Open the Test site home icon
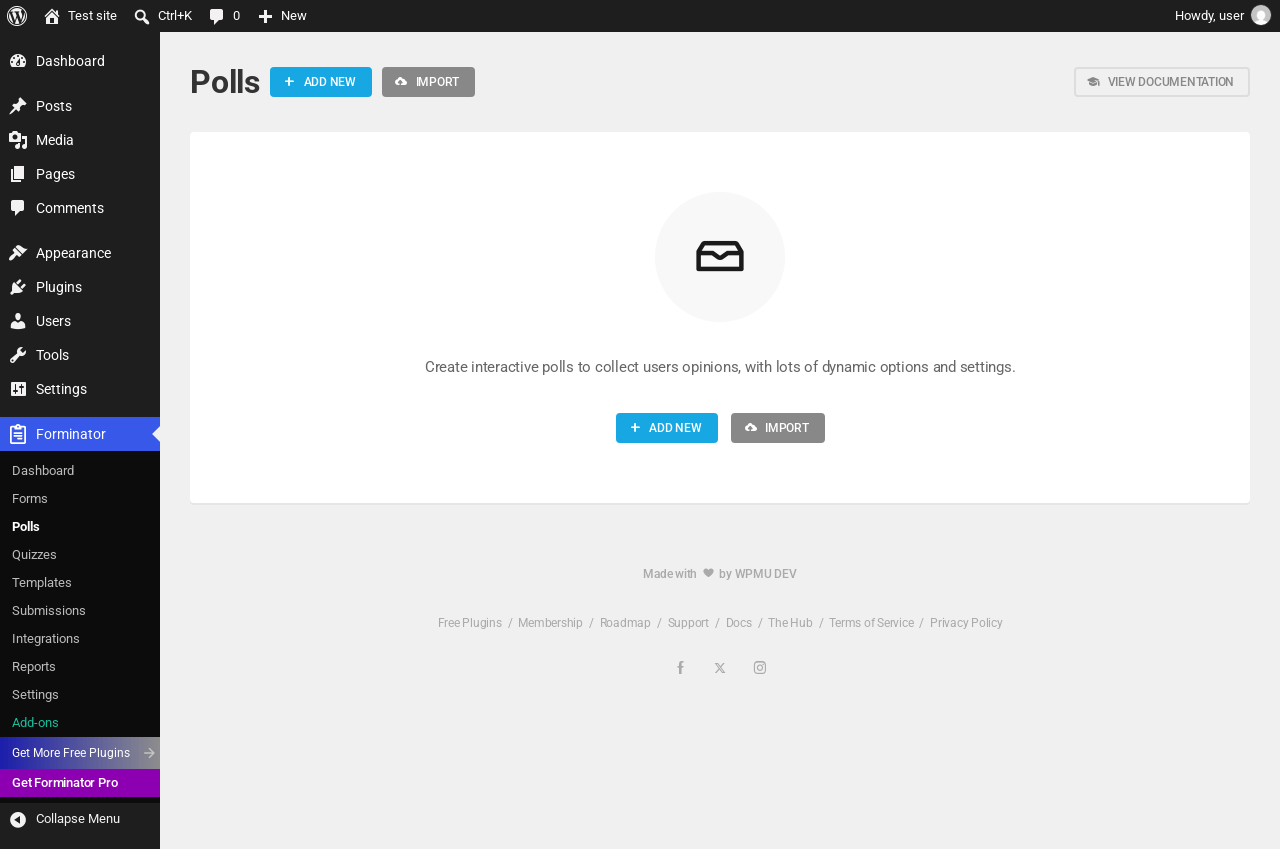The height and width of the screenshot is (849, 1280). click(52, 16)
